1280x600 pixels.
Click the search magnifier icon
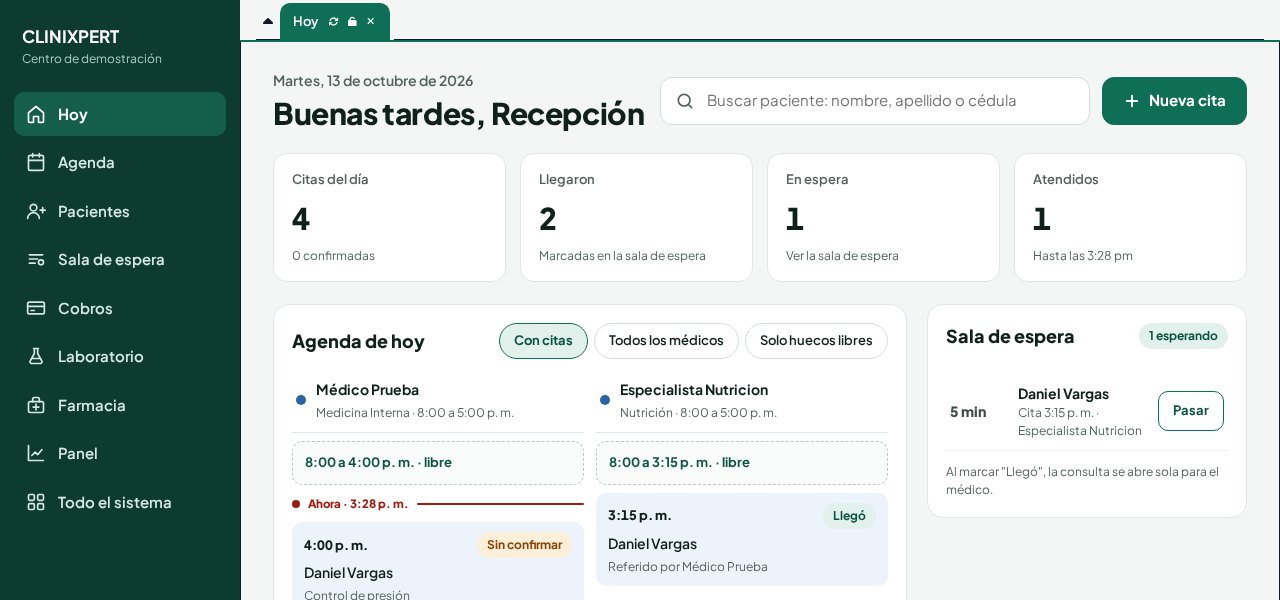(685, 101)
